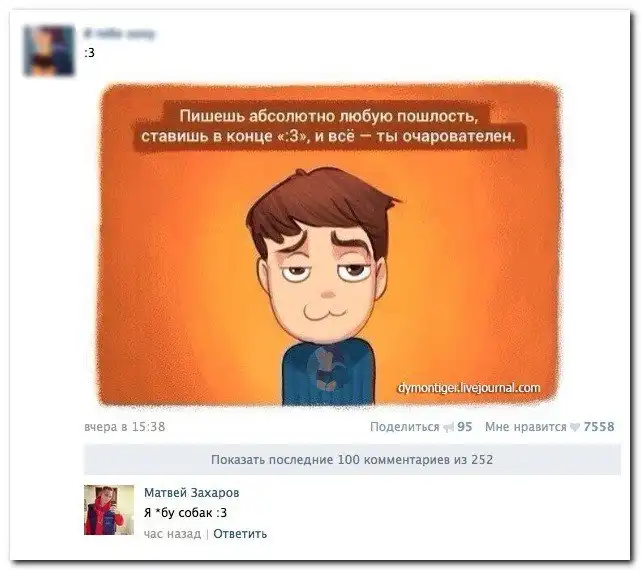Open the 7558 likes counter
The width and height of the screenshot is (641, 571).
tap(598, 427)
